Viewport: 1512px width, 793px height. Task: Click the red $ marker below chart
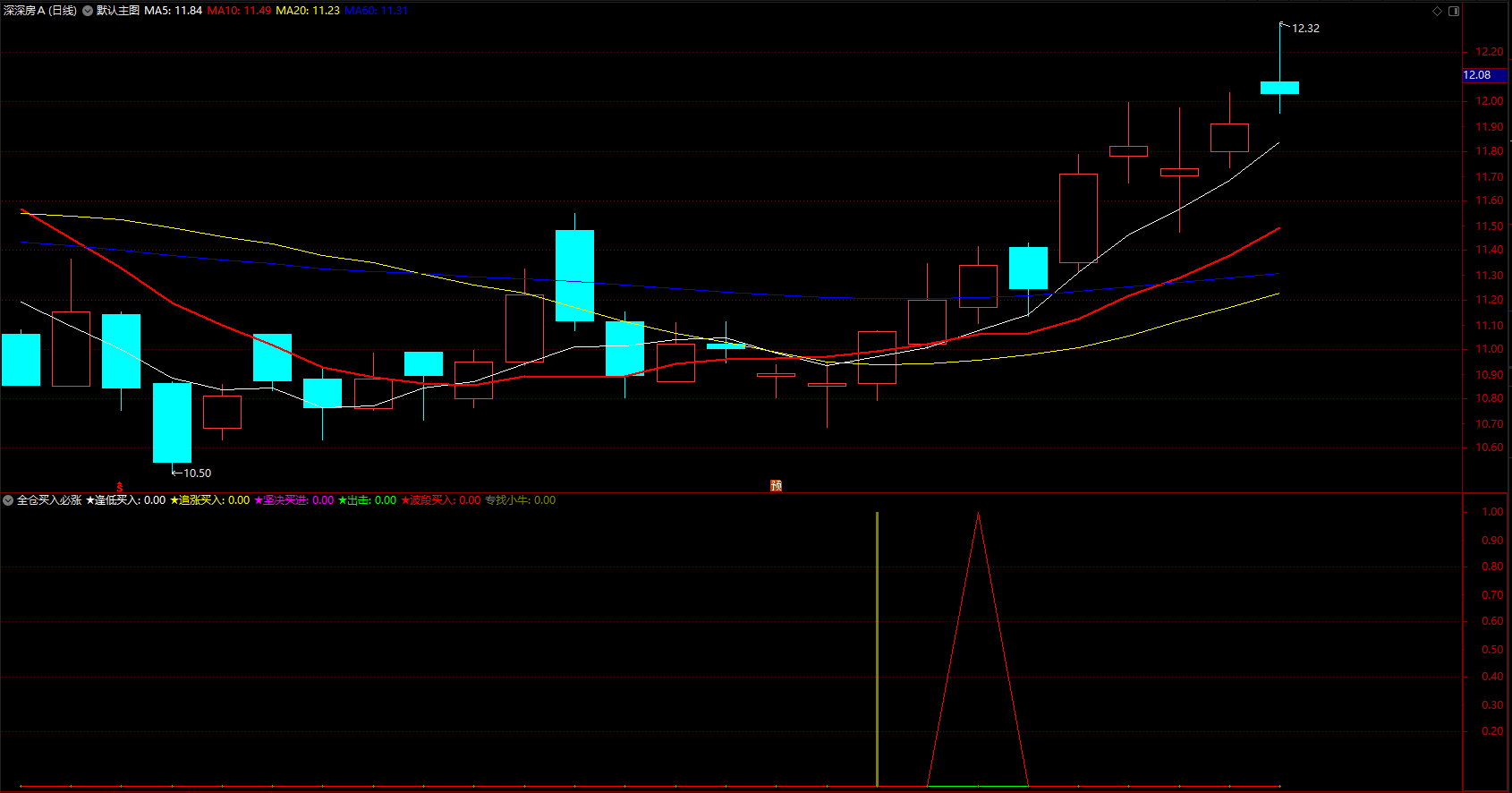coord(119,487)
